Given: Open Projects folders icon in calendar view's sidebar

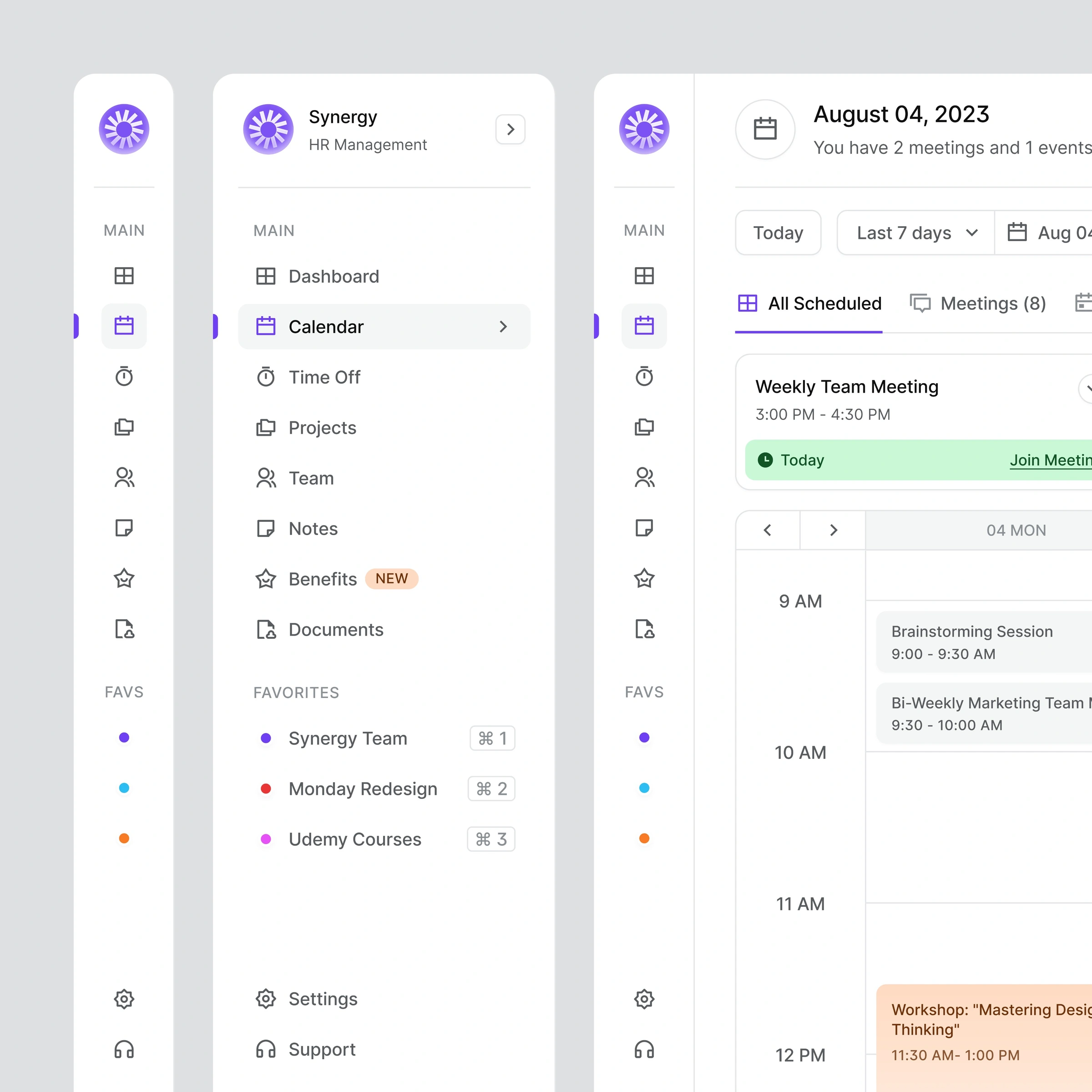Looking at the screenshot, I should (644, 427).
